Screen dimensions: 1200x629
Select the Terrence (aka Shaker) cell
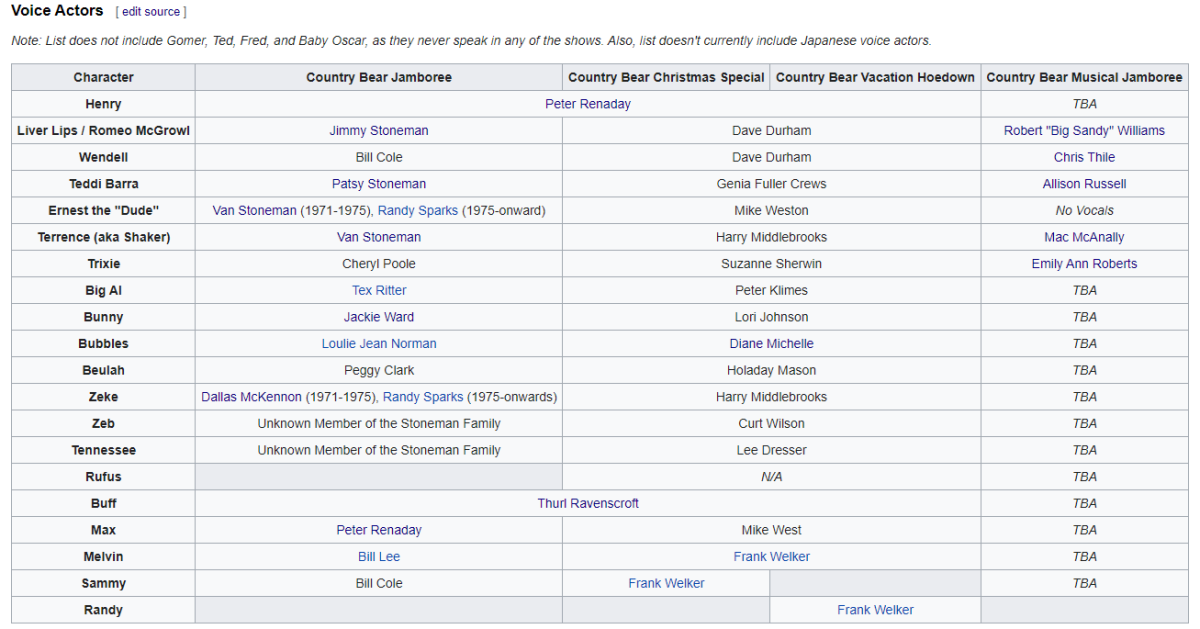pyautogui.click(x=103, y=237)
